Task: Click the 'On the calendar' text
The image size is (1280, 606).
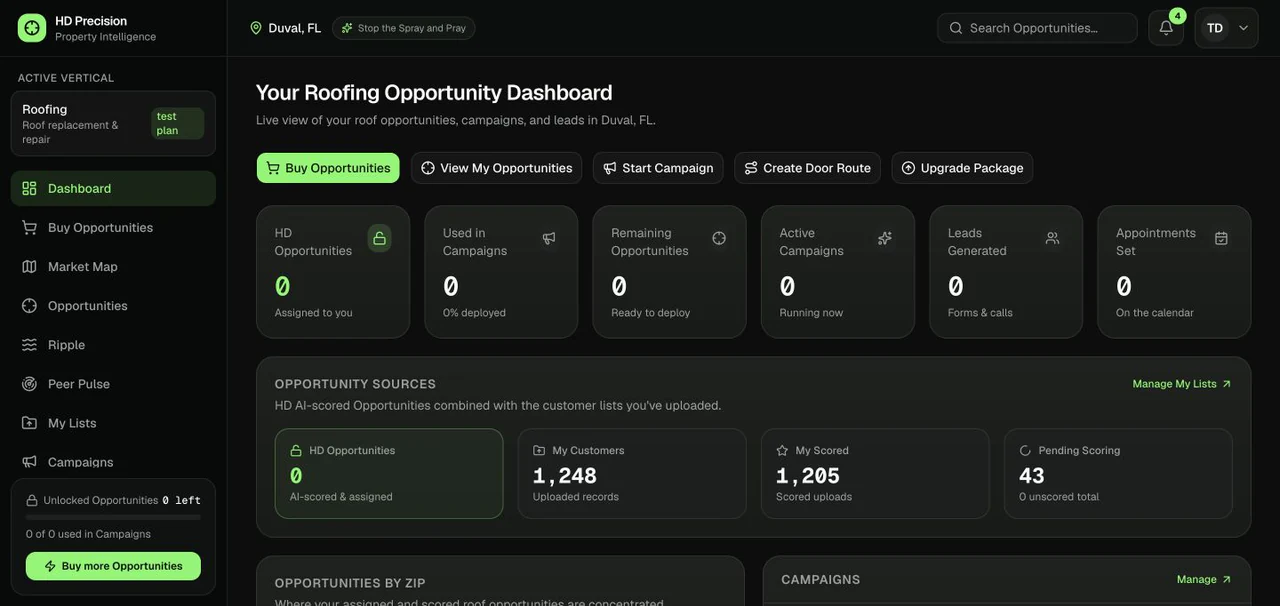Action: point(1155,313)
